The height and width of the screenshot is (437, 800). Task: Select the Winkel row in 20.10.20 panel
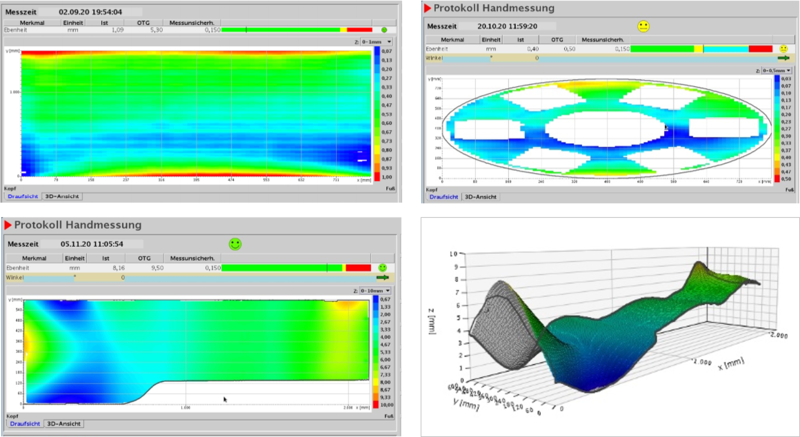tap(608, 58)
